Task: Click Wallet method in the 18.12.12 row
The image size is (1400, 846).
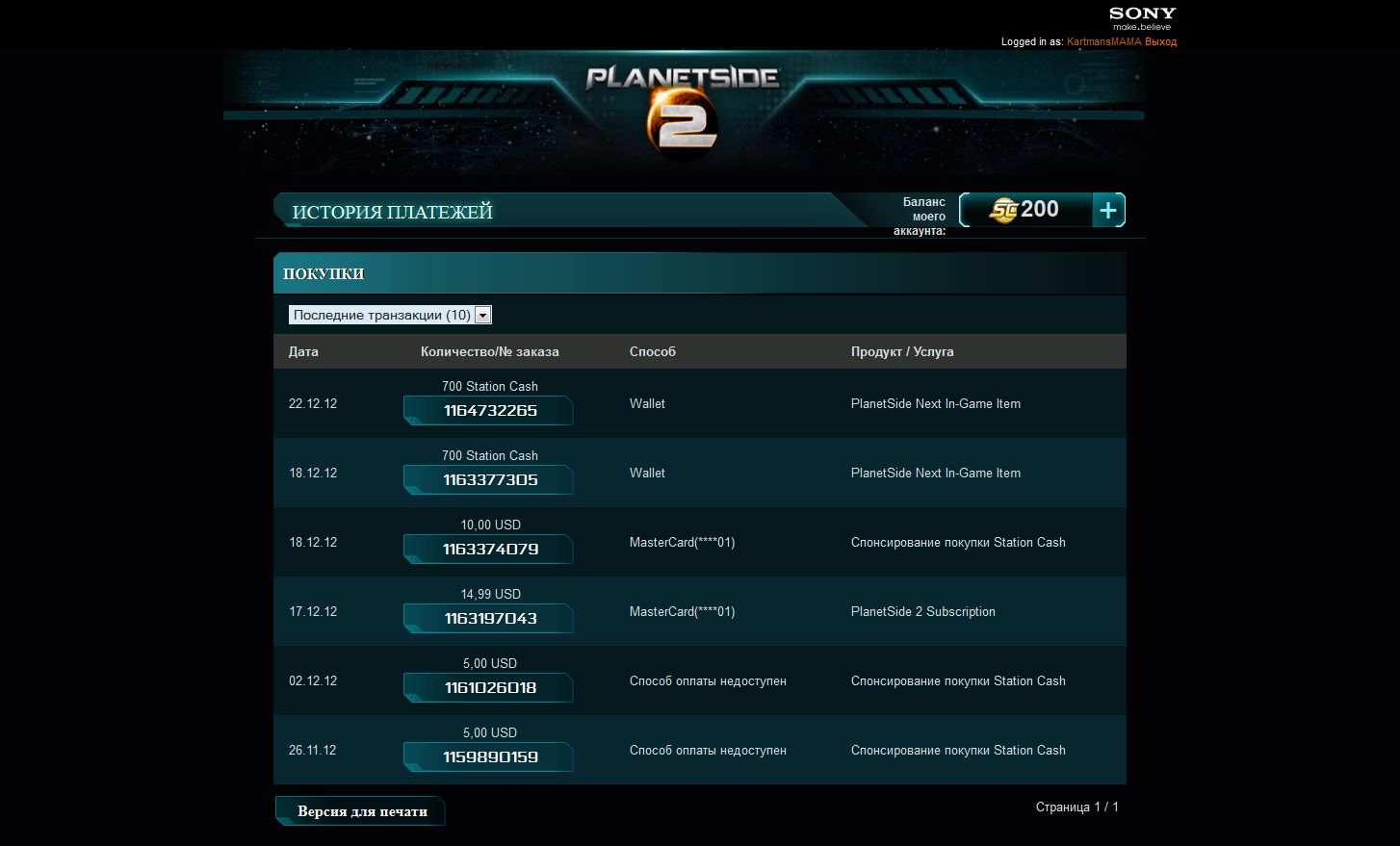Action: tap(647, 473)
